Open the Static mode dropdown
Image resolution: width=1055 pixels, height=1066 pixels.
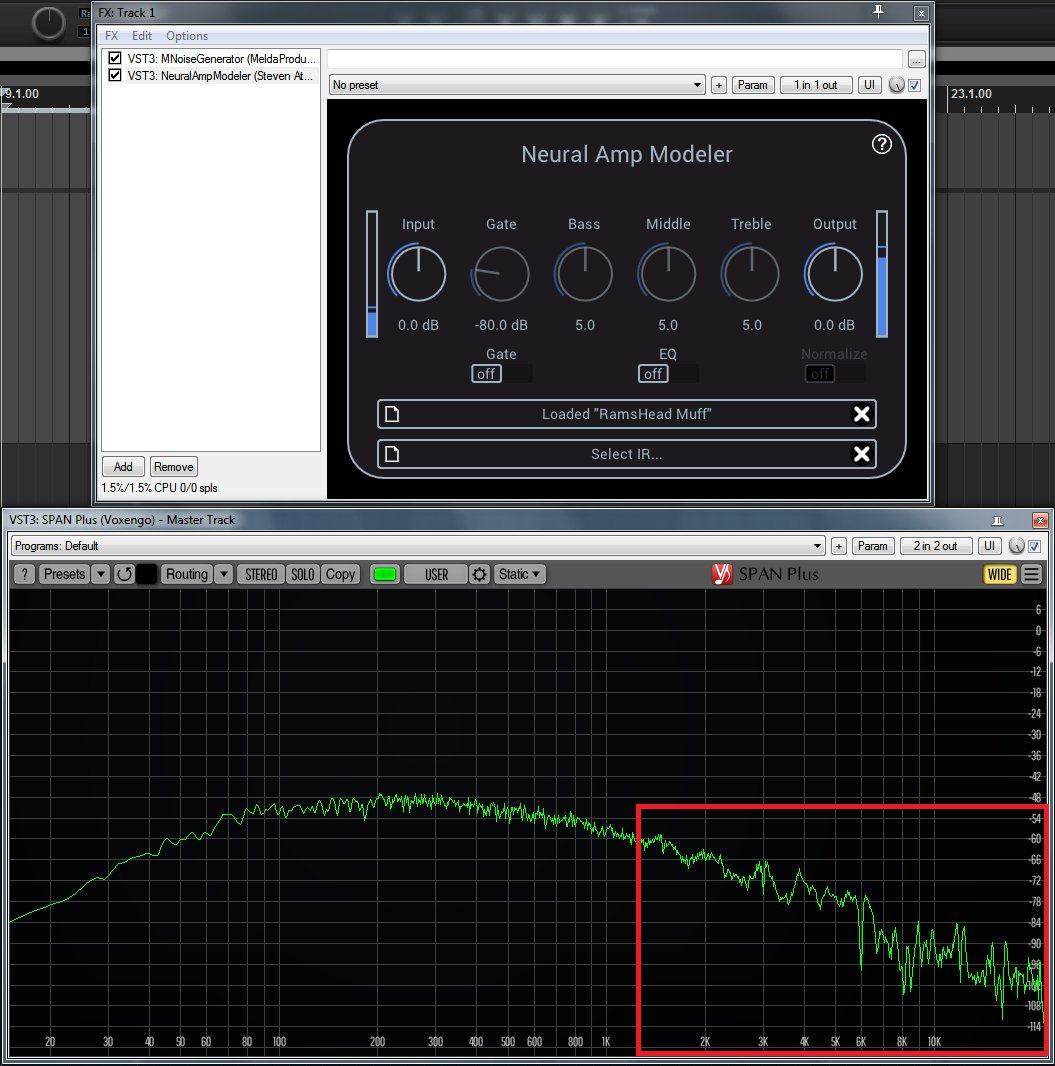(x=520, y=574)
